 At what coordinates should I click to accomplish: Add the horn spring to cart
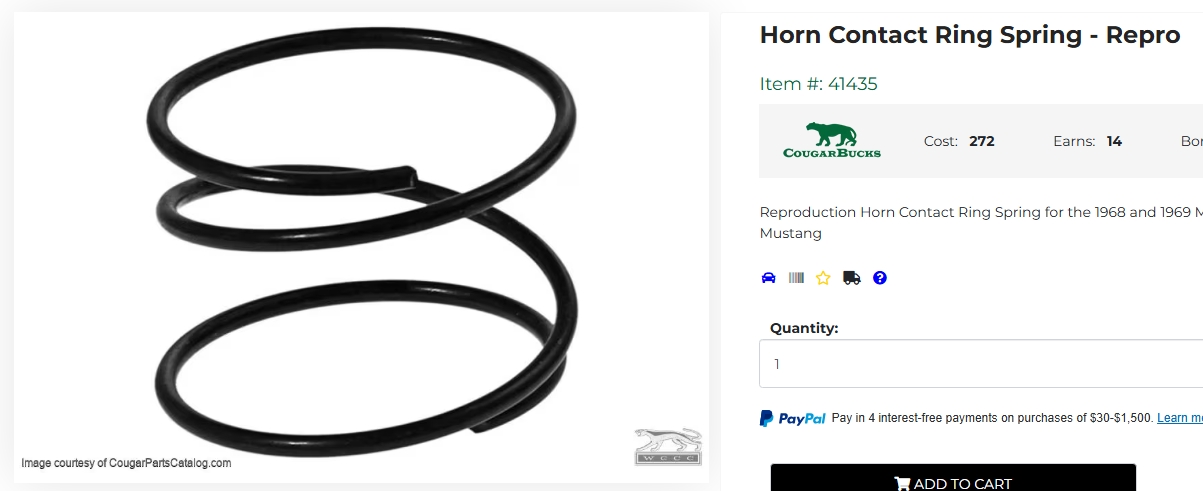(953, 478)
